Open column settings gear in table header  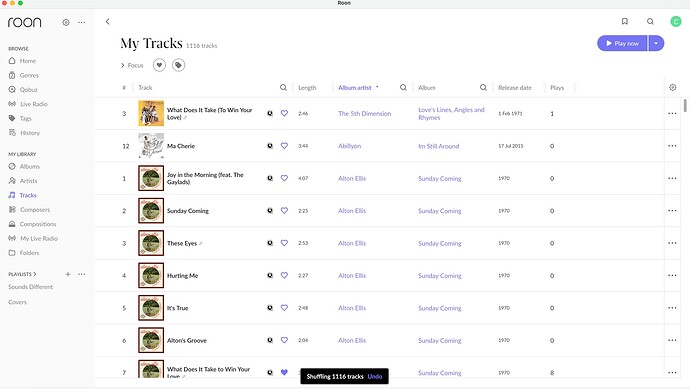672,88
